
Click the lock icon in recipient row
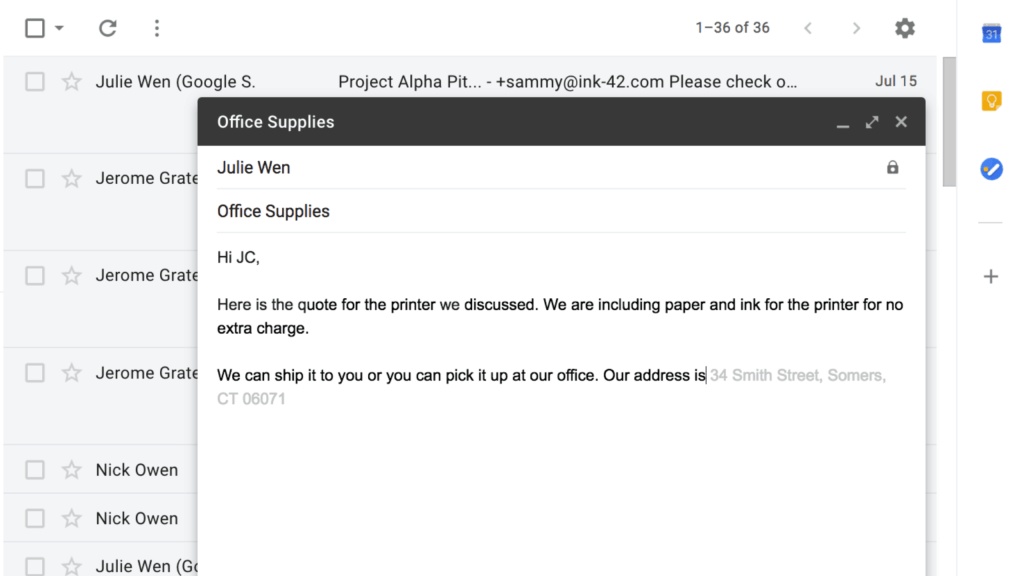pyautogui.click(x=892, y=168)
